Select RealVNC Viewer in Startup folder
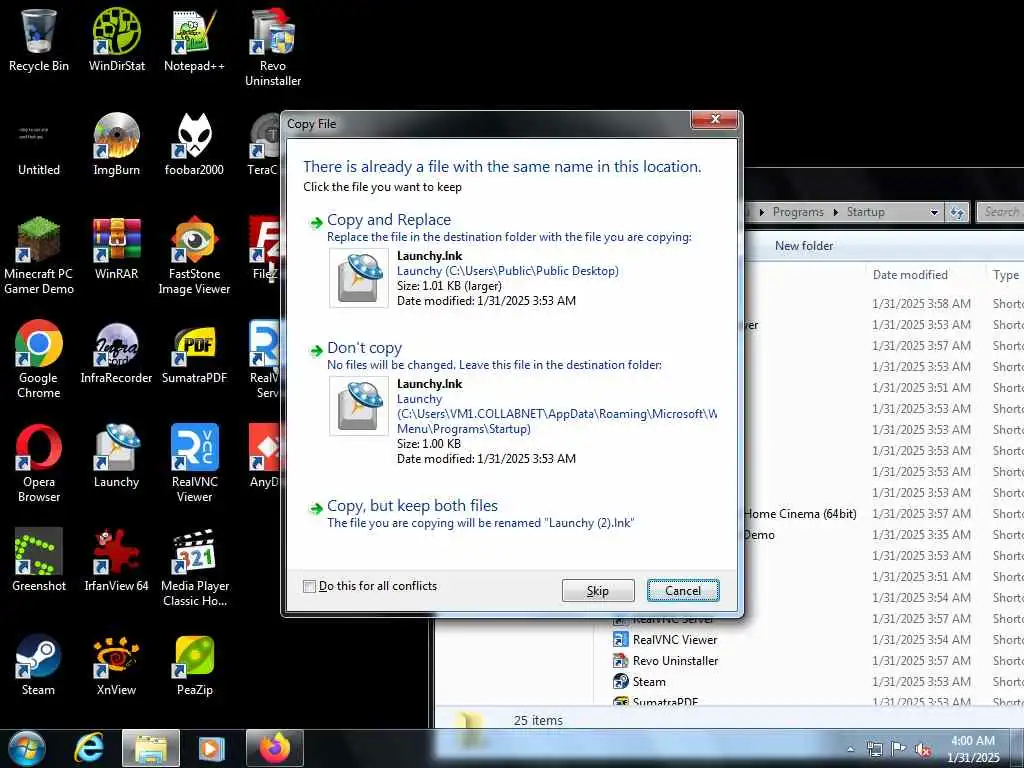Image resolution: width=1024 pixels, height=768 pixels. [674, 640]
